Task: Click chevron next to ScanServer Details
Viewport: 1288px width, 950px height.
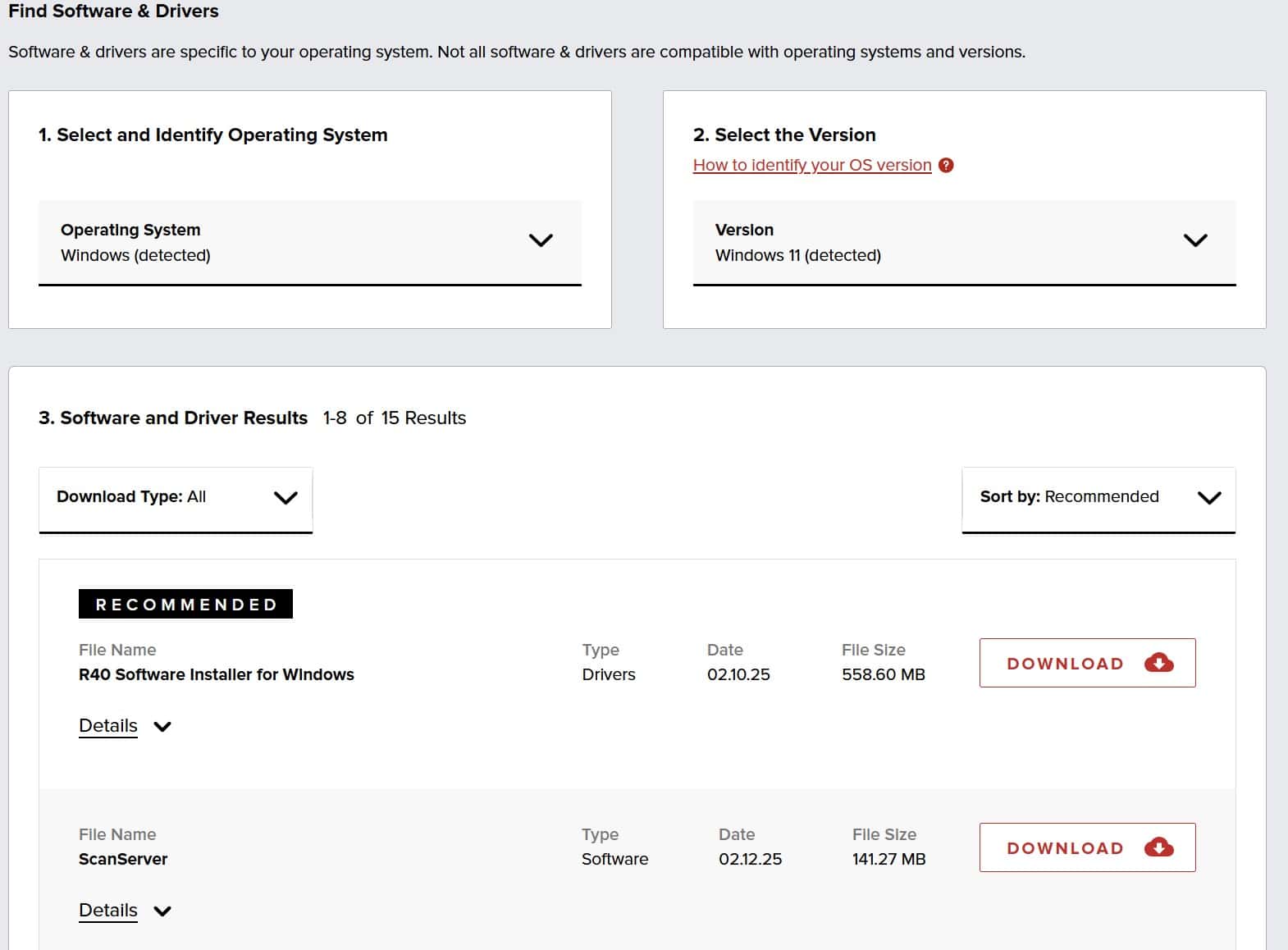Action: tap(162, 911)
